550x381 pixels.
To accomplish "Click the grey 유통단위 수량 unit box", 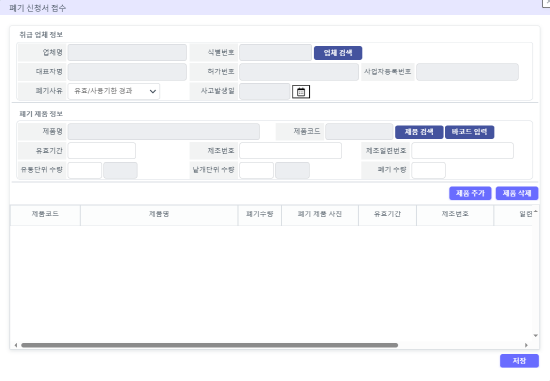I will 120,170.
